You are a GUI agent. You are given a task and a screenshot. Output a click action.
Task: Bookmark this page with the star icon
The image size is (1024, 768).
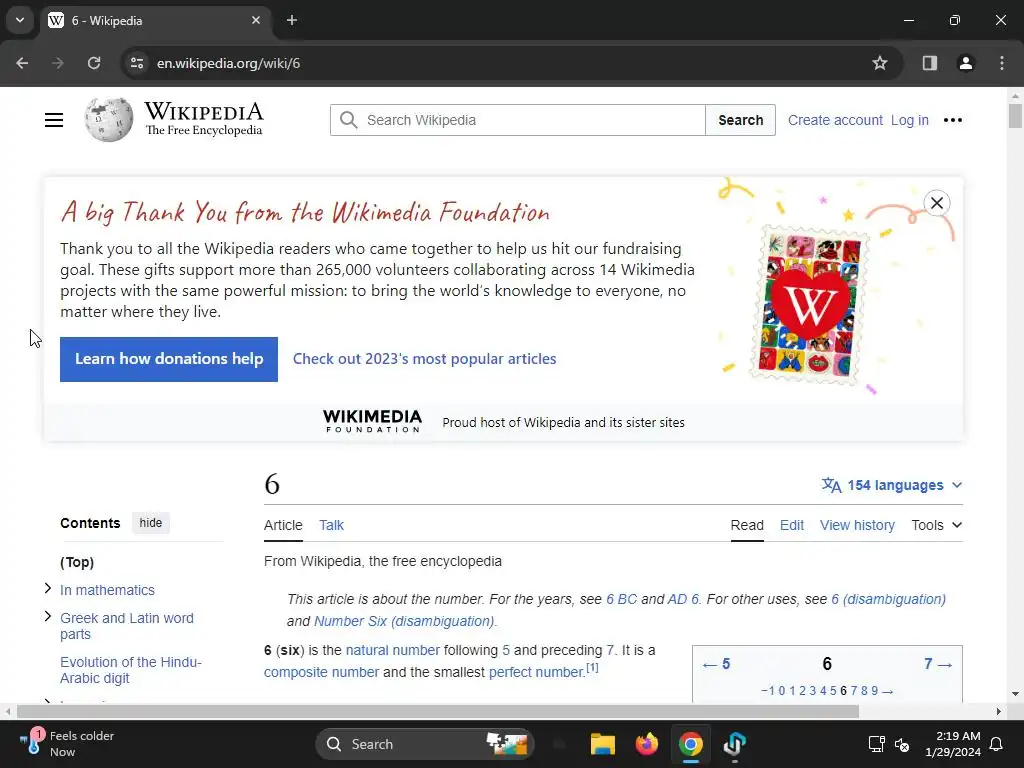(880, 63)
